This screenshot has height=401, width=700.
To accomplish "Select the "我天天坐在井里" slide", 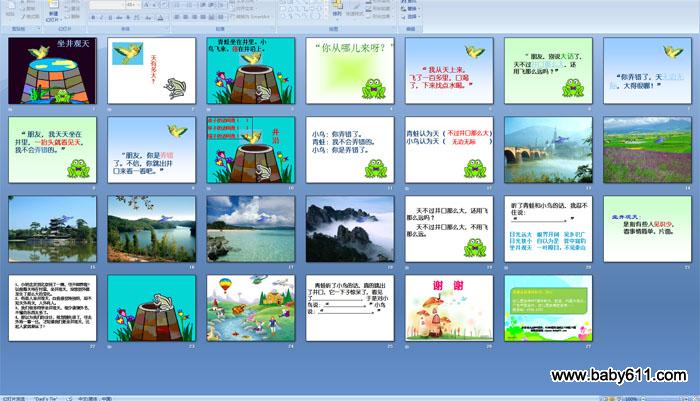I will click(x=52, y=150).
